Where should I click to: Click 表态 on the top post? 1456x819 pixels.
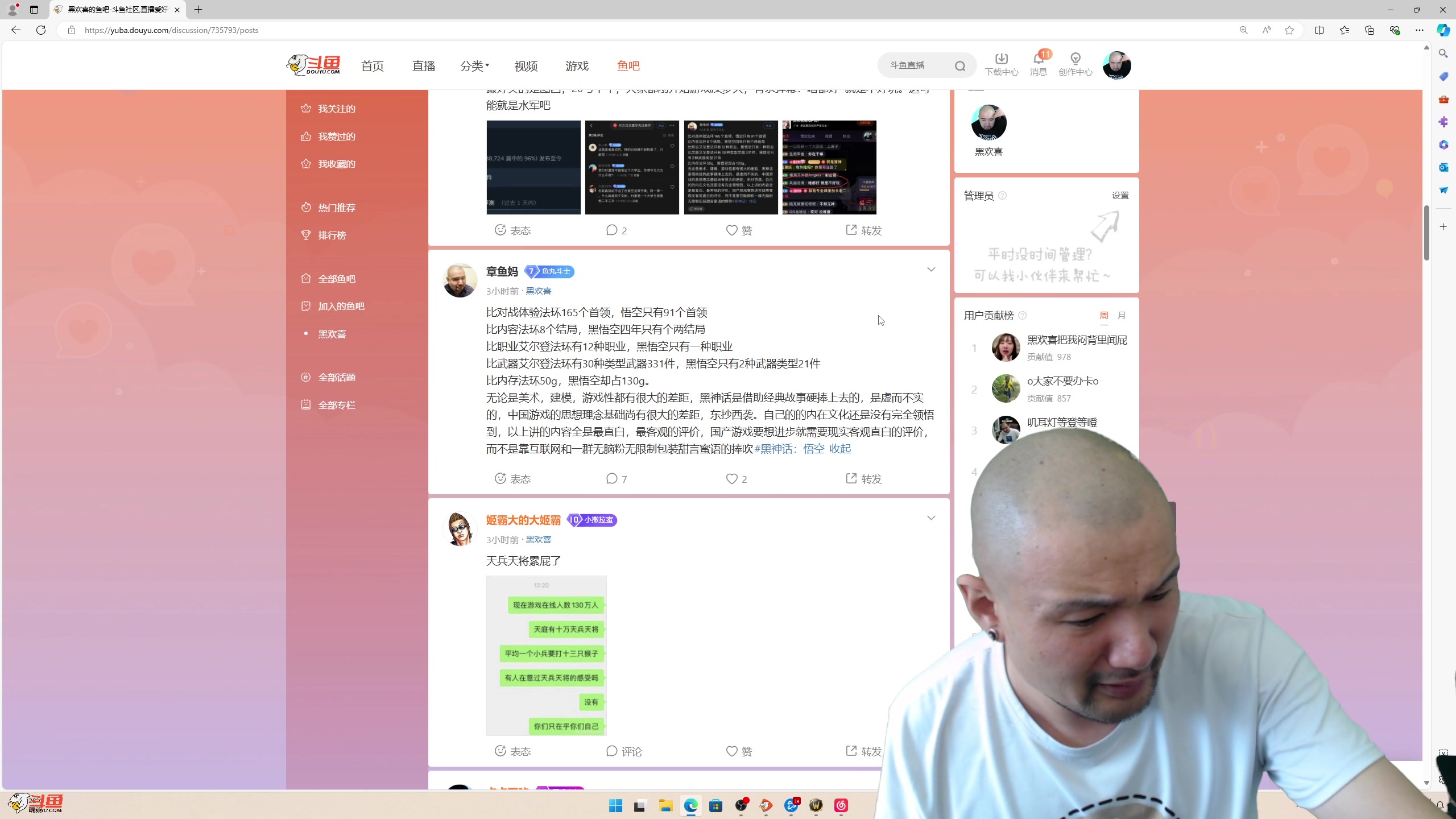(x=512, y=230)
